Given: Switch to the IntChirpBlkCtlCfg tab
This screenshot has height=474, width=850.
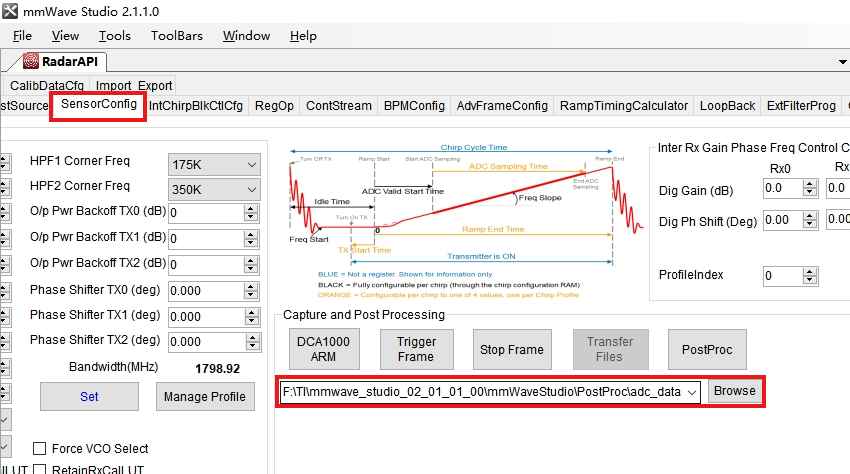Looking at the screenshot, I should point(196,106).
